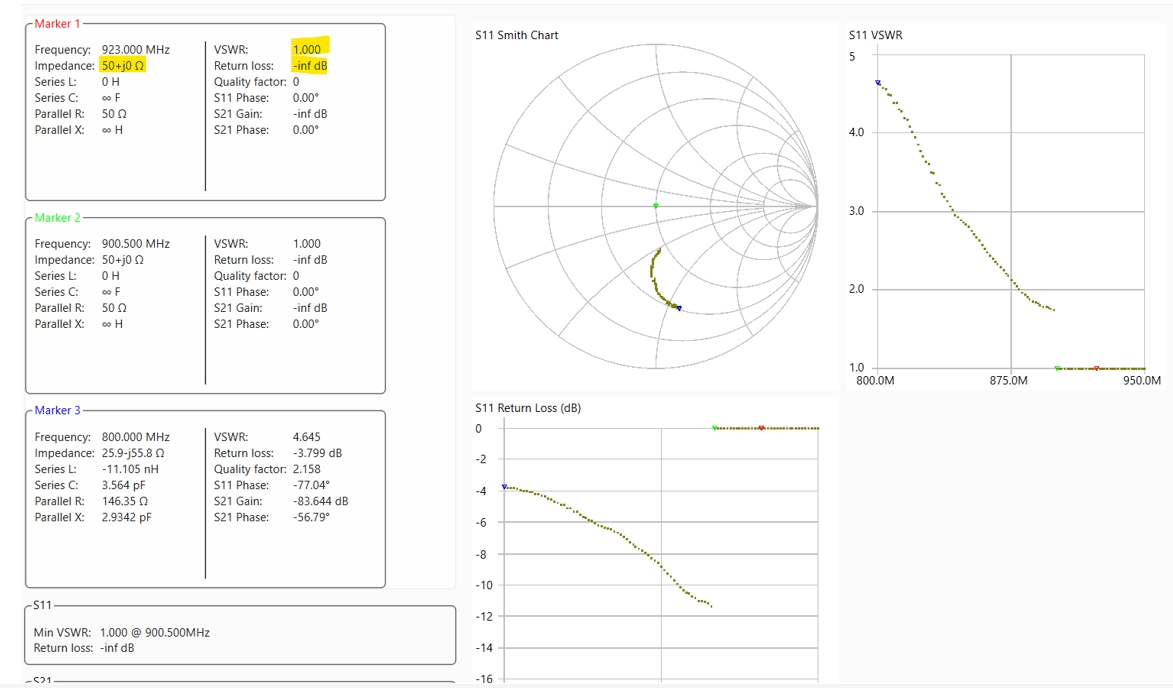Viewport: 1173px width, 688px height.
Task: Select Marker 3 frequency value 800.000 MHz
Action: coord(135,437)
